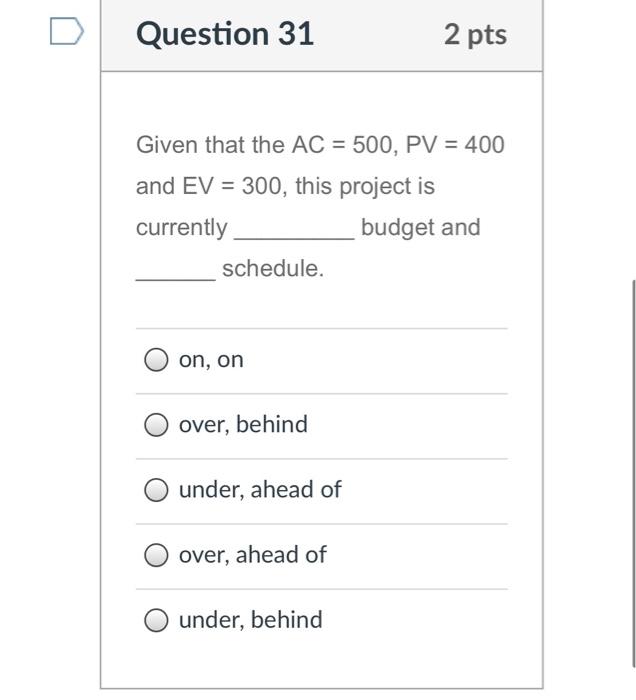Click the word "currently" in the question
The width and height of the screenshot is (636, 700).
[x=181, y=228]
